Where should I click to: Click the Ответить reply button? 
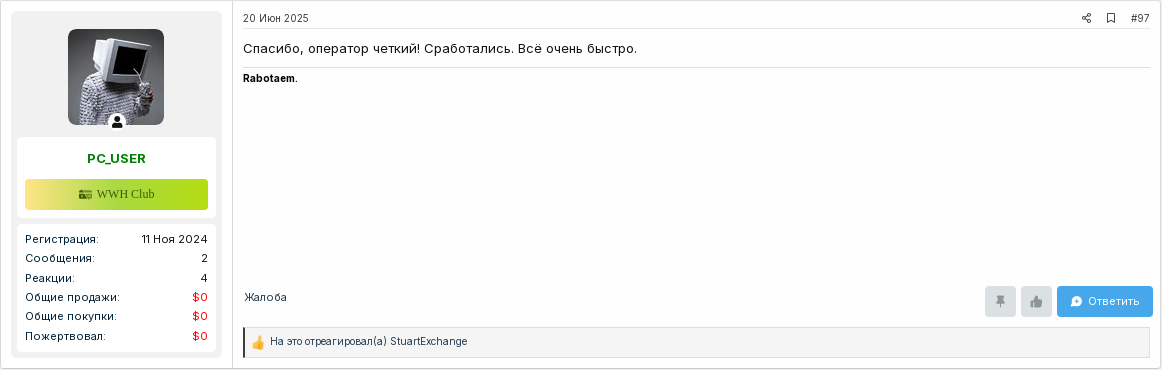[1105, 302]
